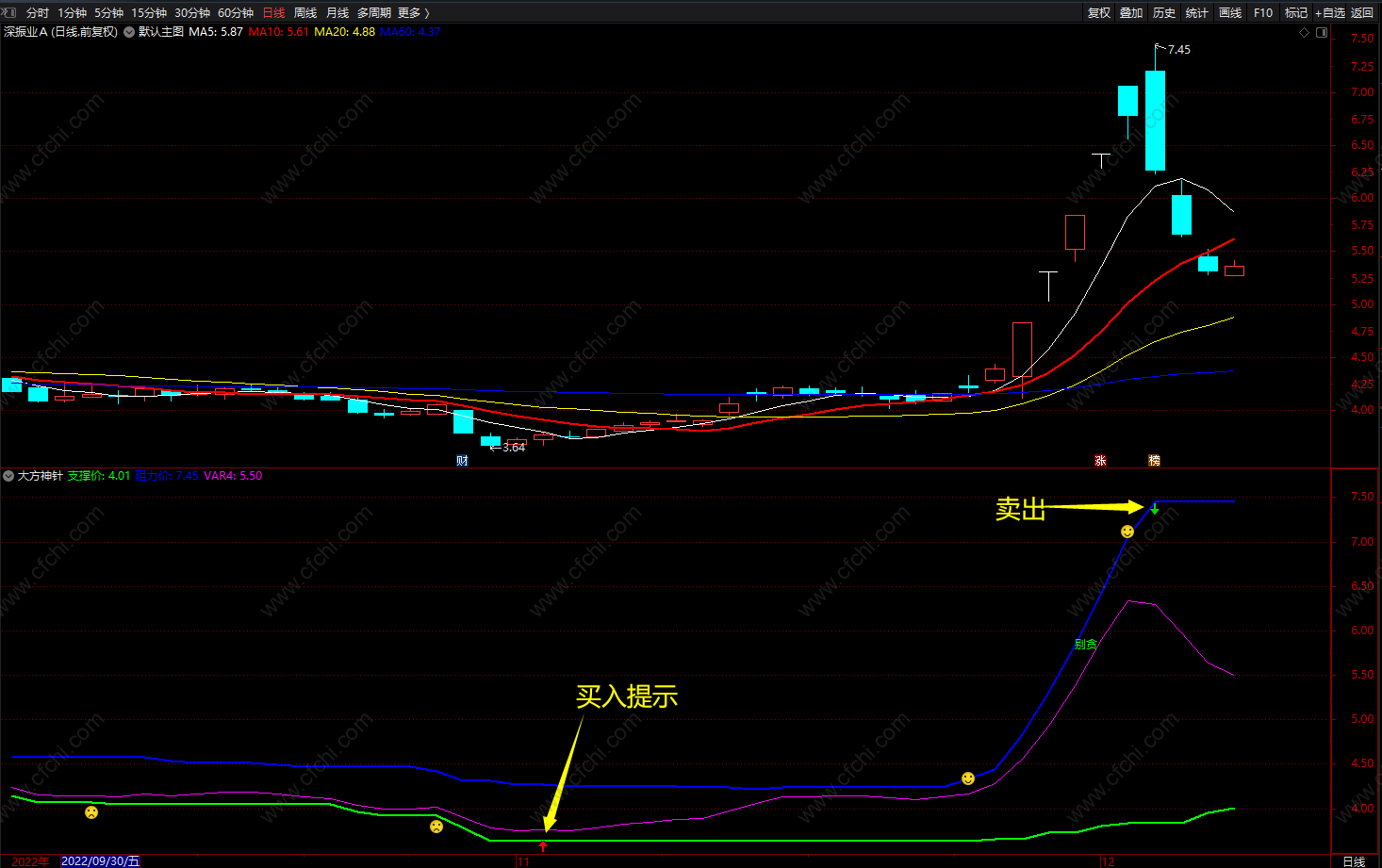Click the 2022/09/30 date label on timeline

[x=100, y=861]
